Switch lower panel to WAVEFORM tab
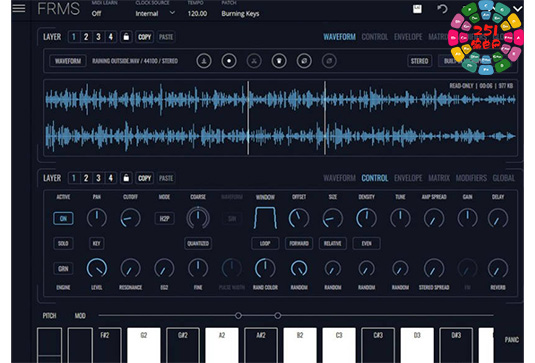Image resolution: width=535 pixels, height=363 pixels. (339, 178)
